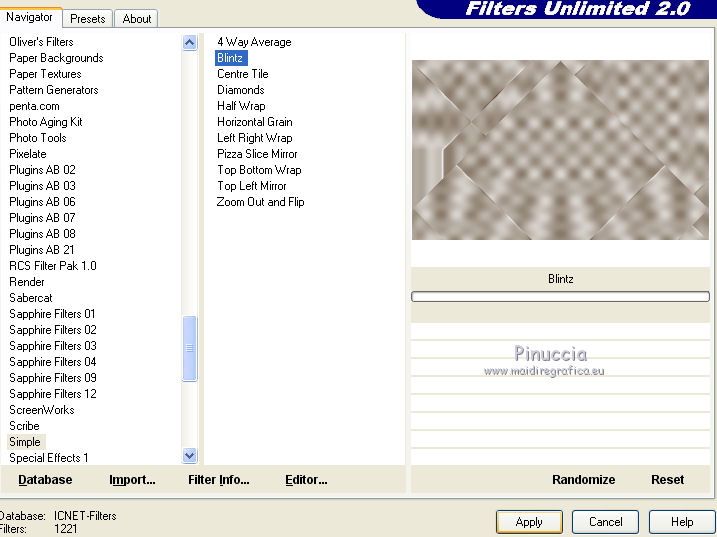Click the Blintz filter preview image
717x537 pixels.
tap(560, 150)
